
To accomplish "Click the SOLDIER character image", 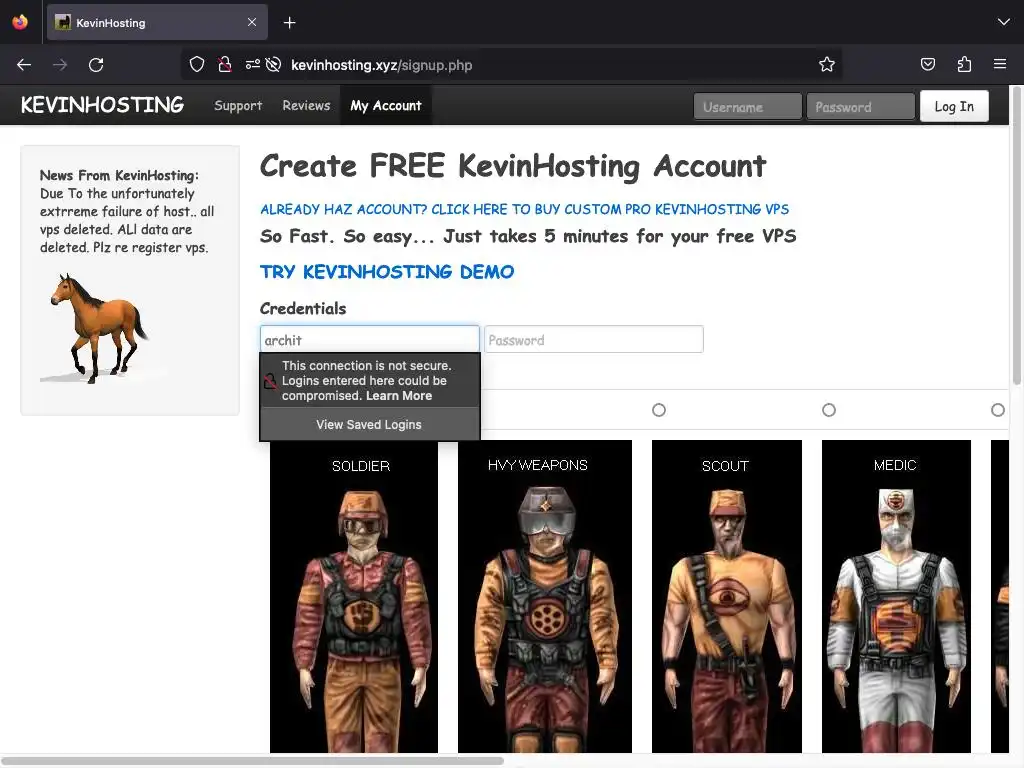I will 354,596.
